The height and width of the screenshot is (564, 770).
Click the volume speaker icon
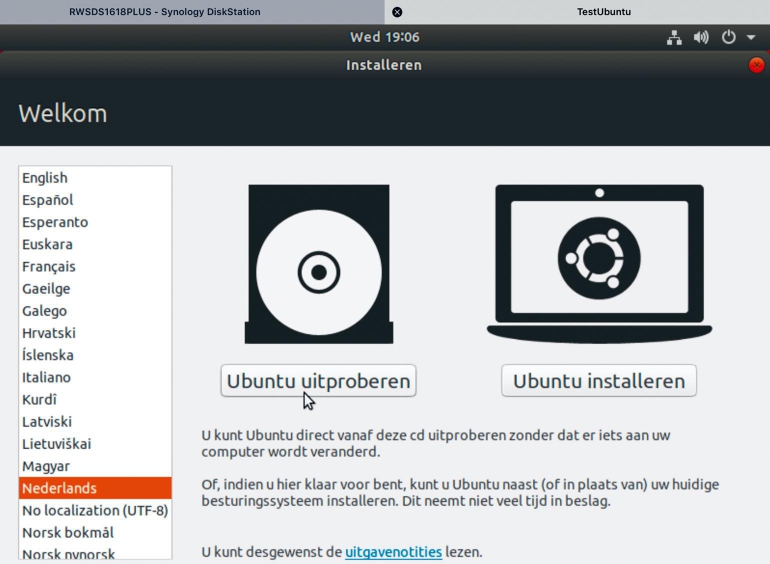pos(701,38)
